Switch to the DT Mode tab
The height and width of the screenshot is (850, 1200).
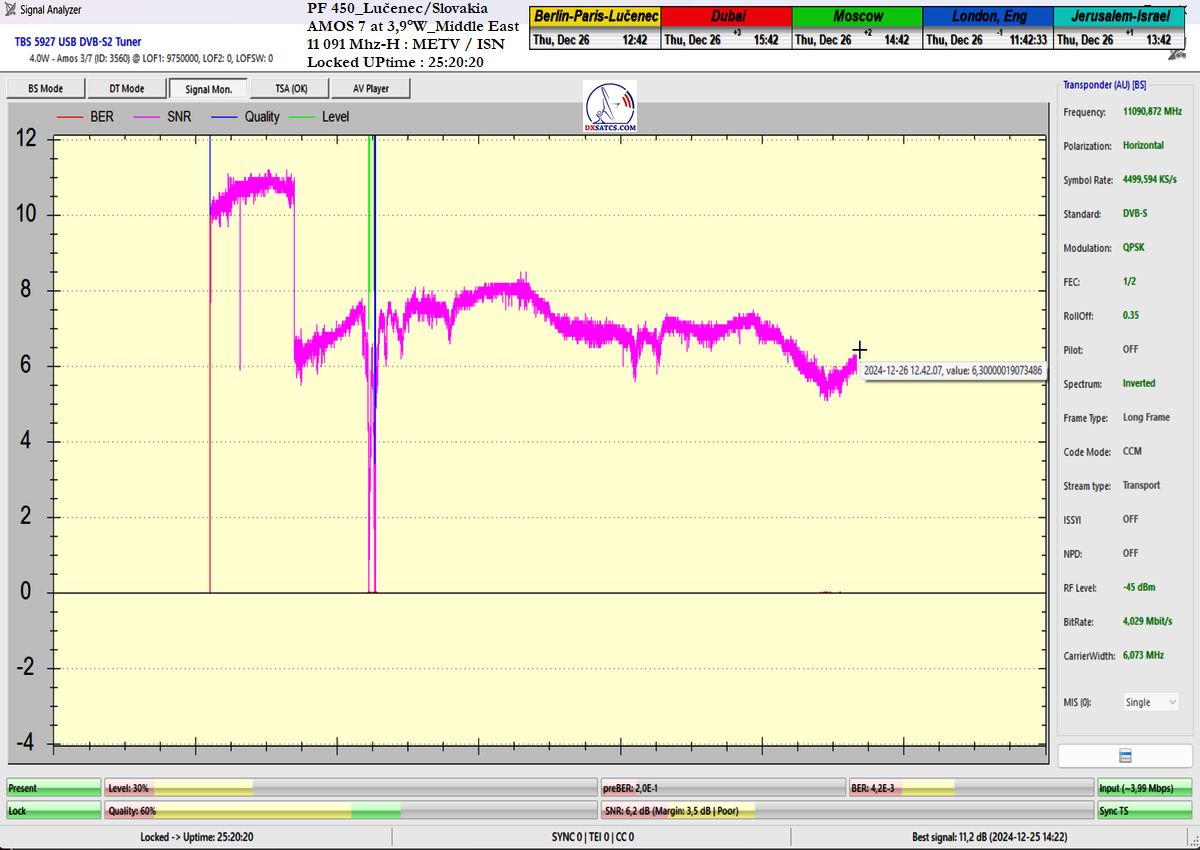[x=126, y=89]
